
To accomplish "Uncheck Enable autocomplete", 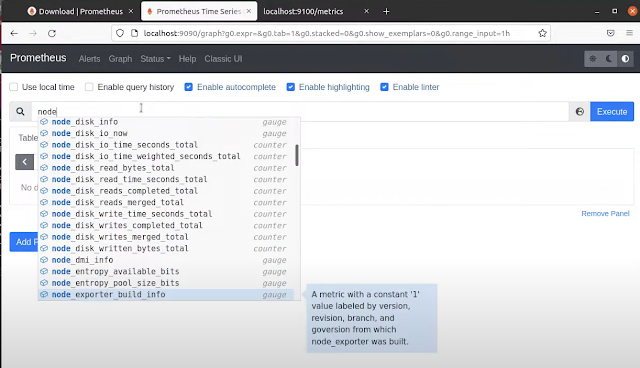I will tap(189, 87).
